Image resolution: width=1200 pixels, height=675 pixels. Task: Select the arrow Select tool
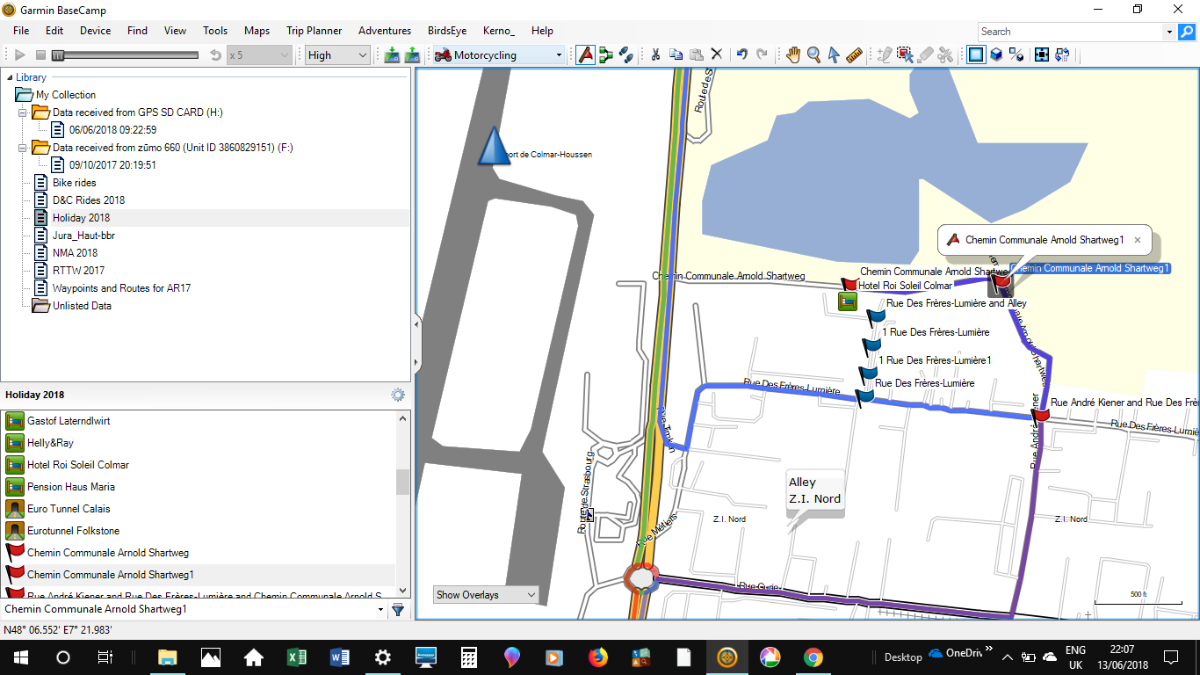pyautogui.click(x=834, y=55)
